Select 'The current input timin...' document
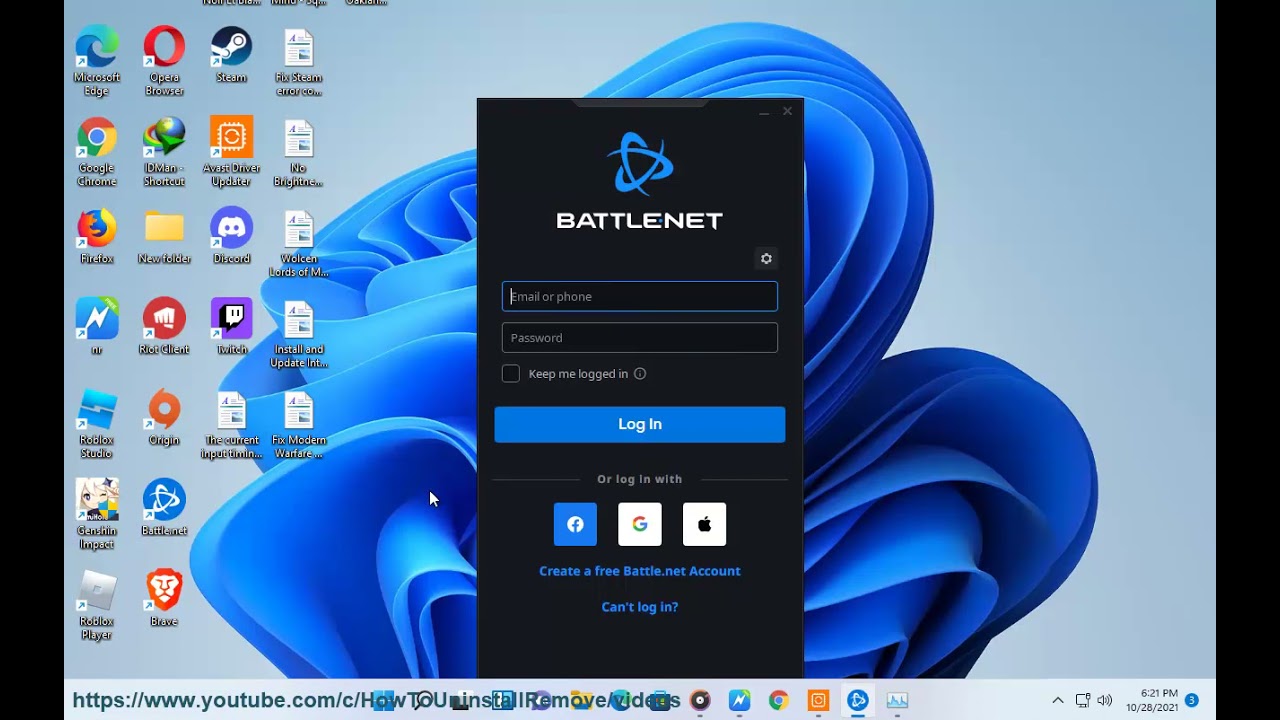 (231, 425)
